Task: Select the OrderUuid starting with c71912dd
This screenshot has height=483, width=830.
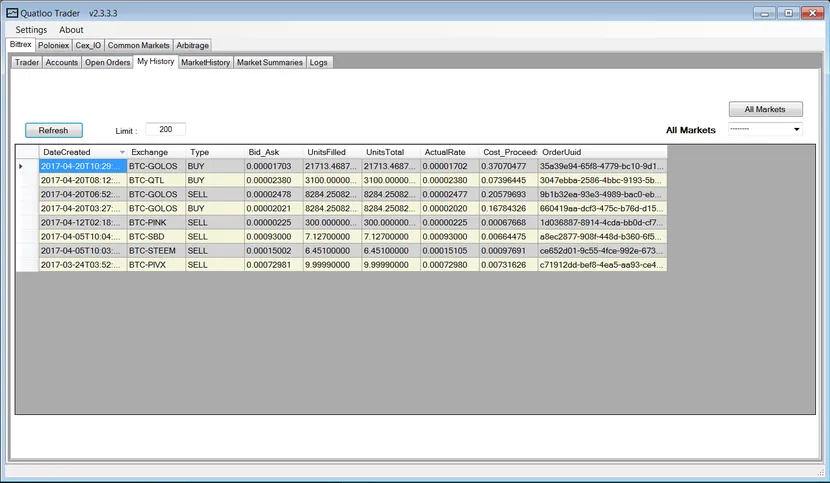Action: tap(602, 265)
